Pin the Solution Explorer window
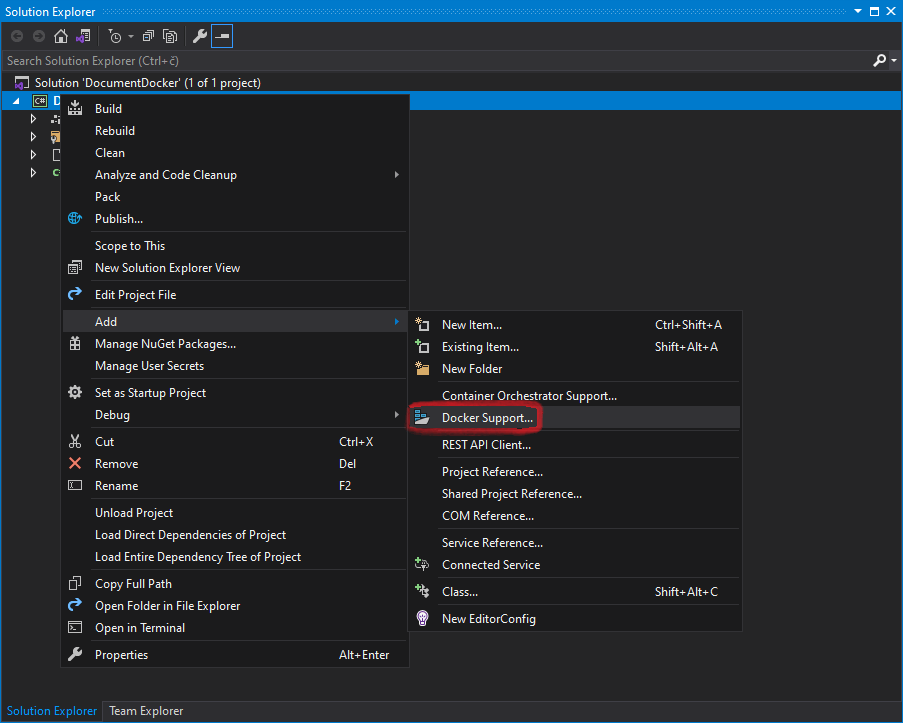This screenshot has width=903, height=723. click(x=875, y=11)
